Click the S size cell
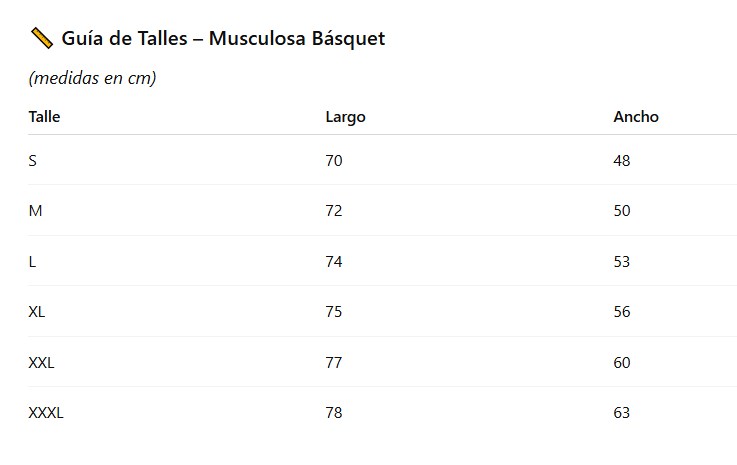The height and width of the screenshot is (465, 737). (33, 160)
